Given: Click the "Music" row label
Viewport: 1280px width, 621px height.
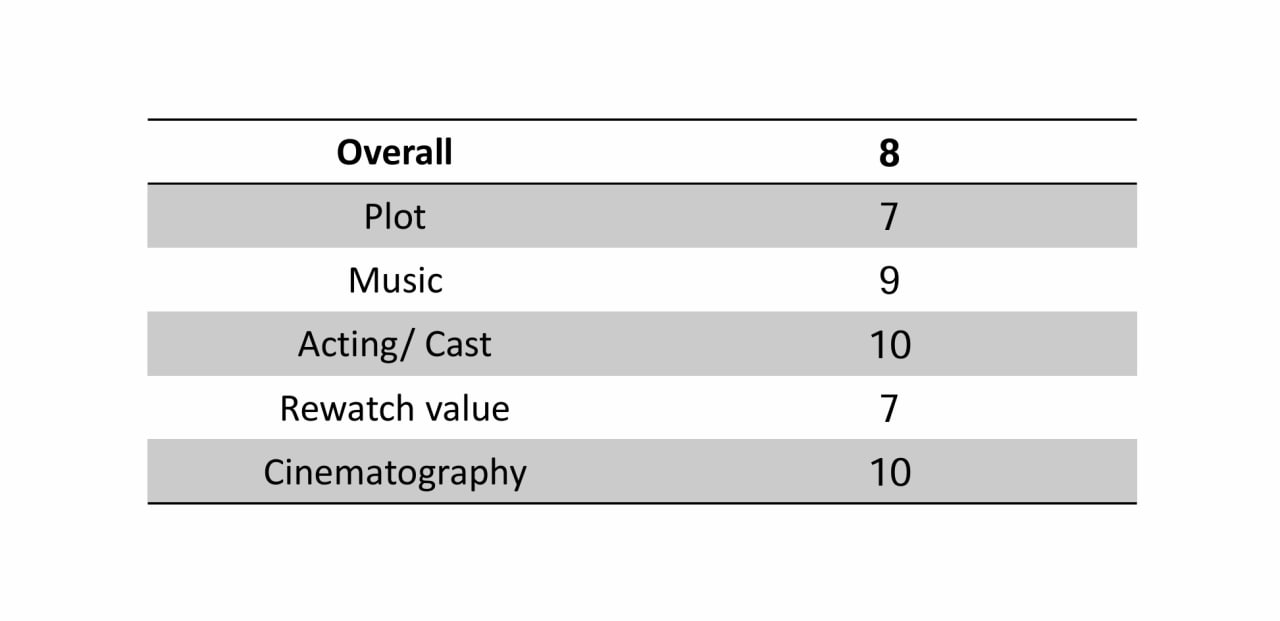Looking at the screenshot, I should click(394, 281).
